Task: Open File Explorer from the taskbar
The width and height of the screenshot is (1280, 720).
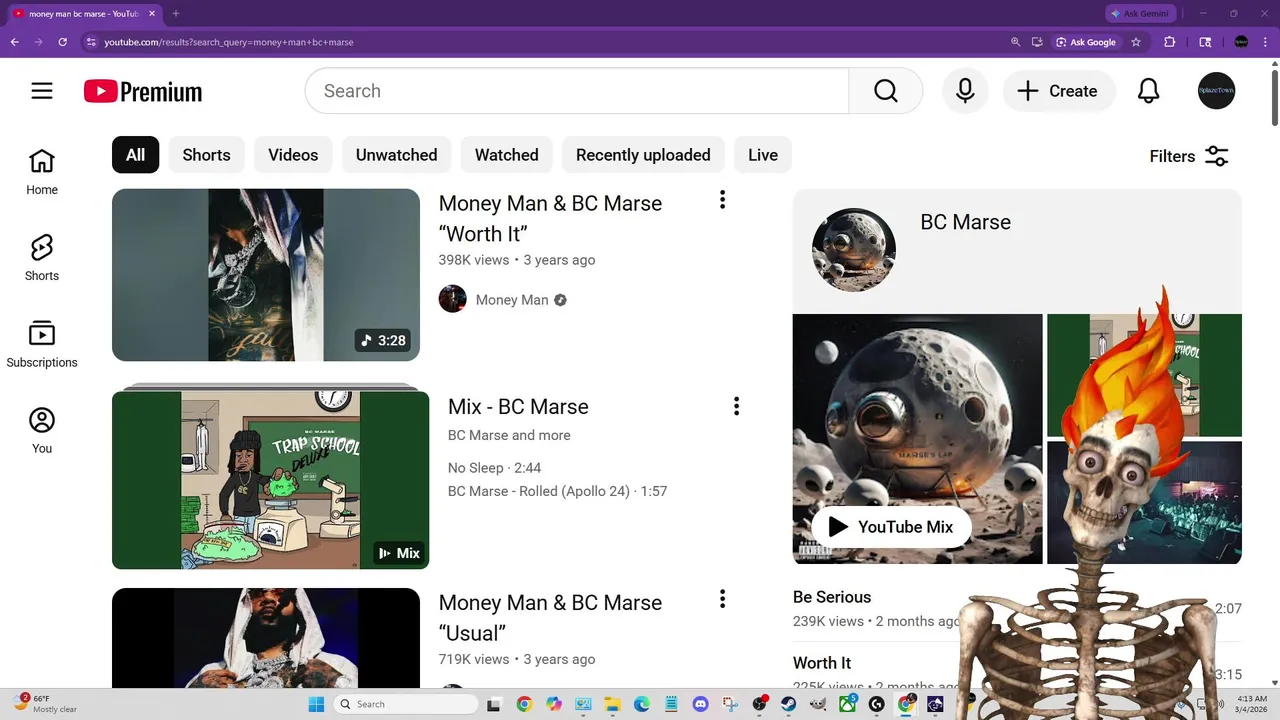Action: 612,704
